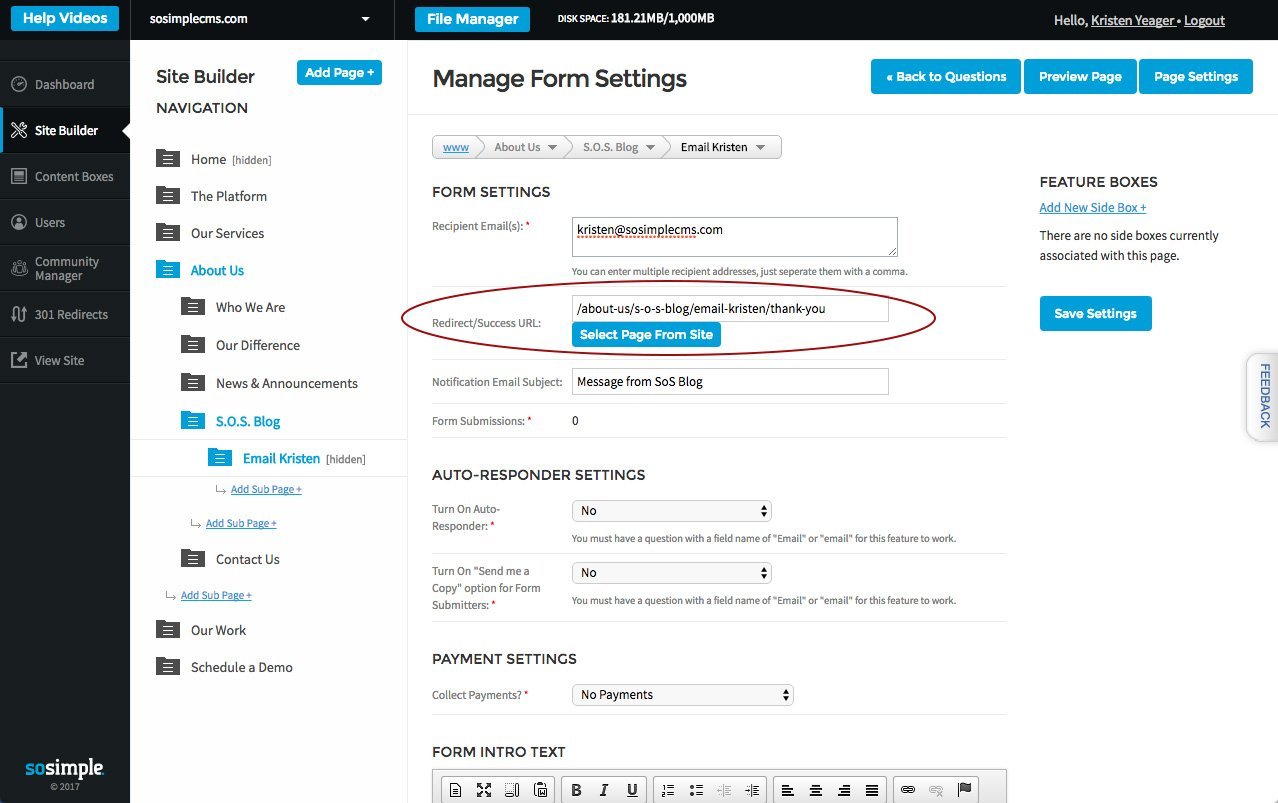Open Our Difference page

(x=258, y=345)
